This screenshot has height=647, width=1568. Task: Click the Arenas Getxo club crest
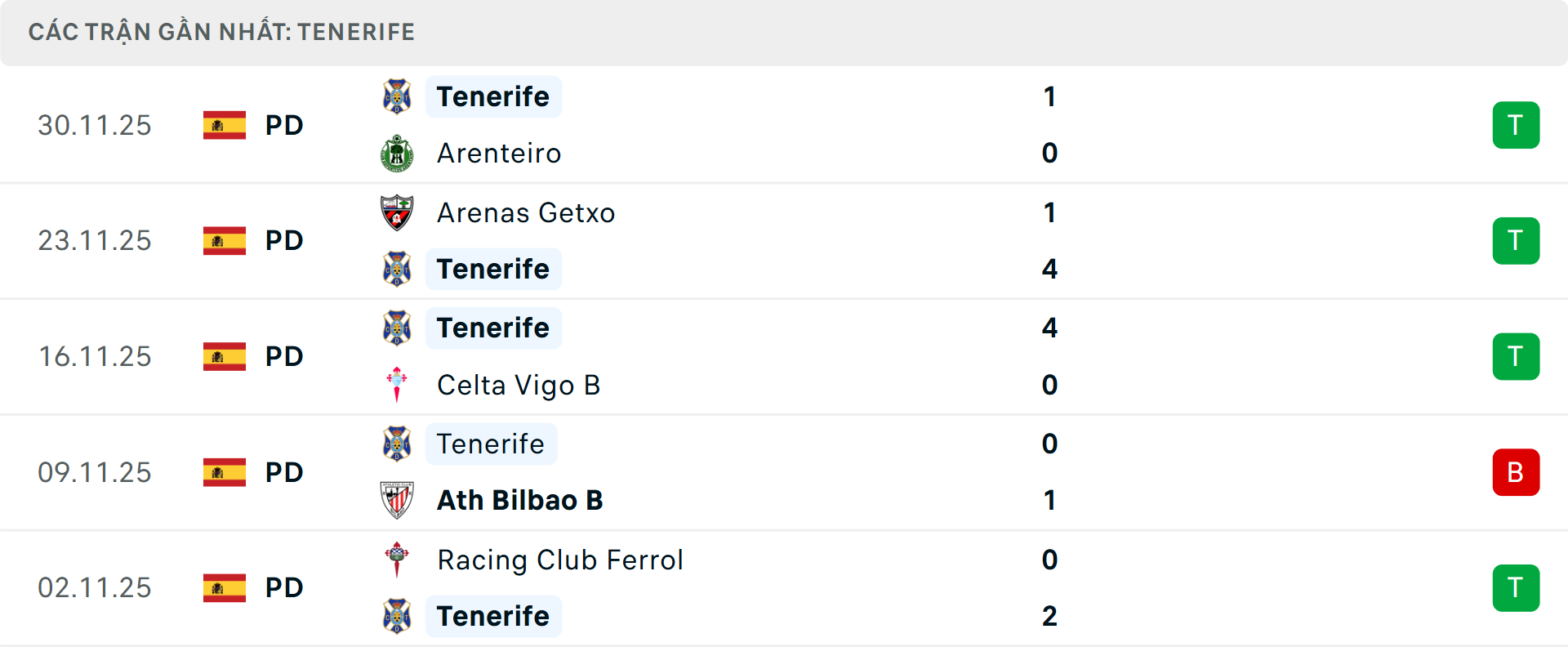pyautogui.click(x=397, y=212)
